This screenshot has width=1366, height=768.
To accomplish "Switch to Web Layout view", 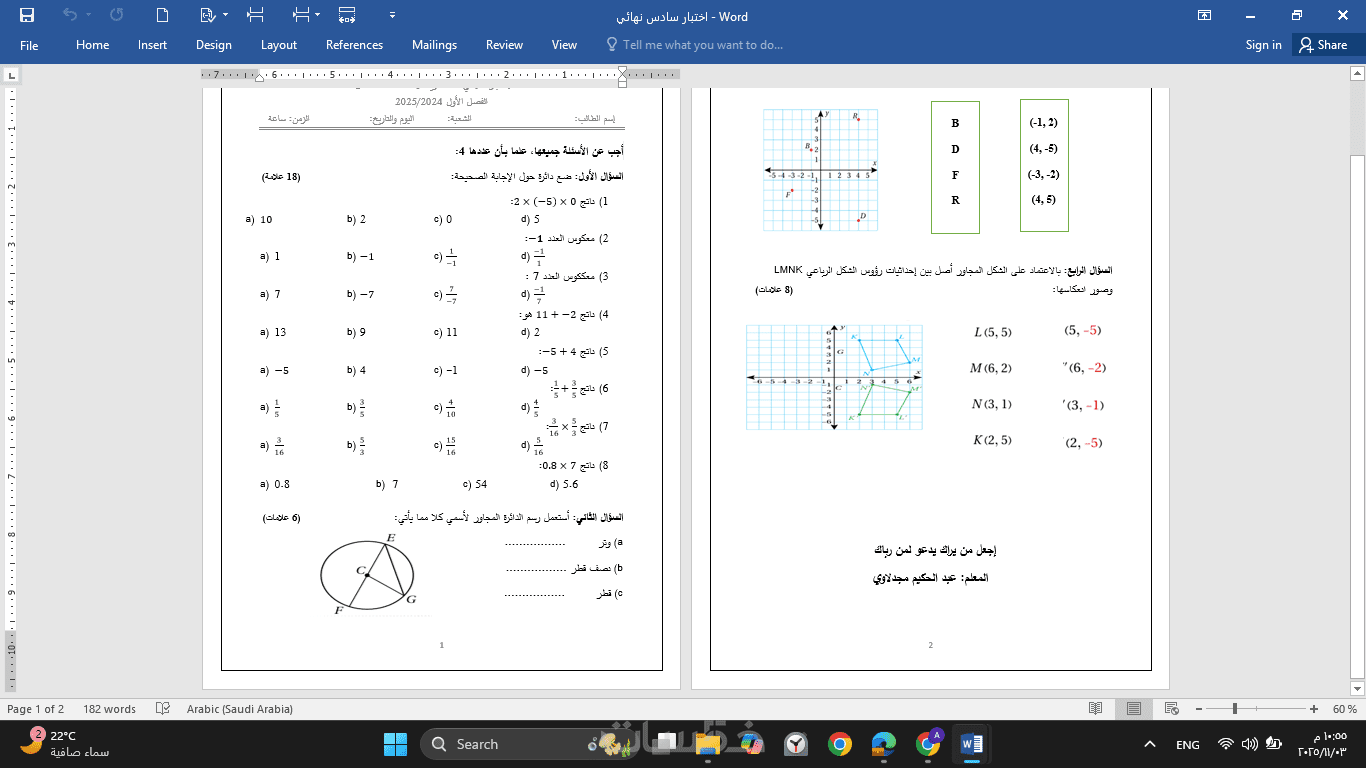I will click(1172, 709).
